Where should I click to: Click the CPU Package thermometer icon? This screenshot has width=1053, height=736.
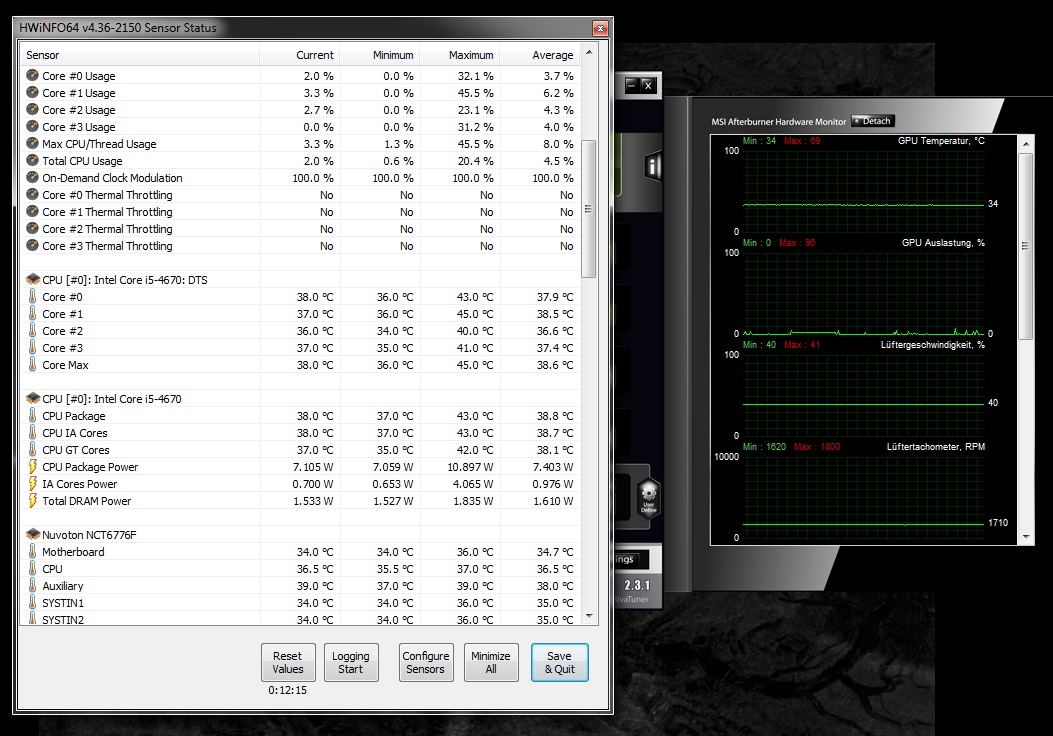pyautogui.click(x=32, y=415)
